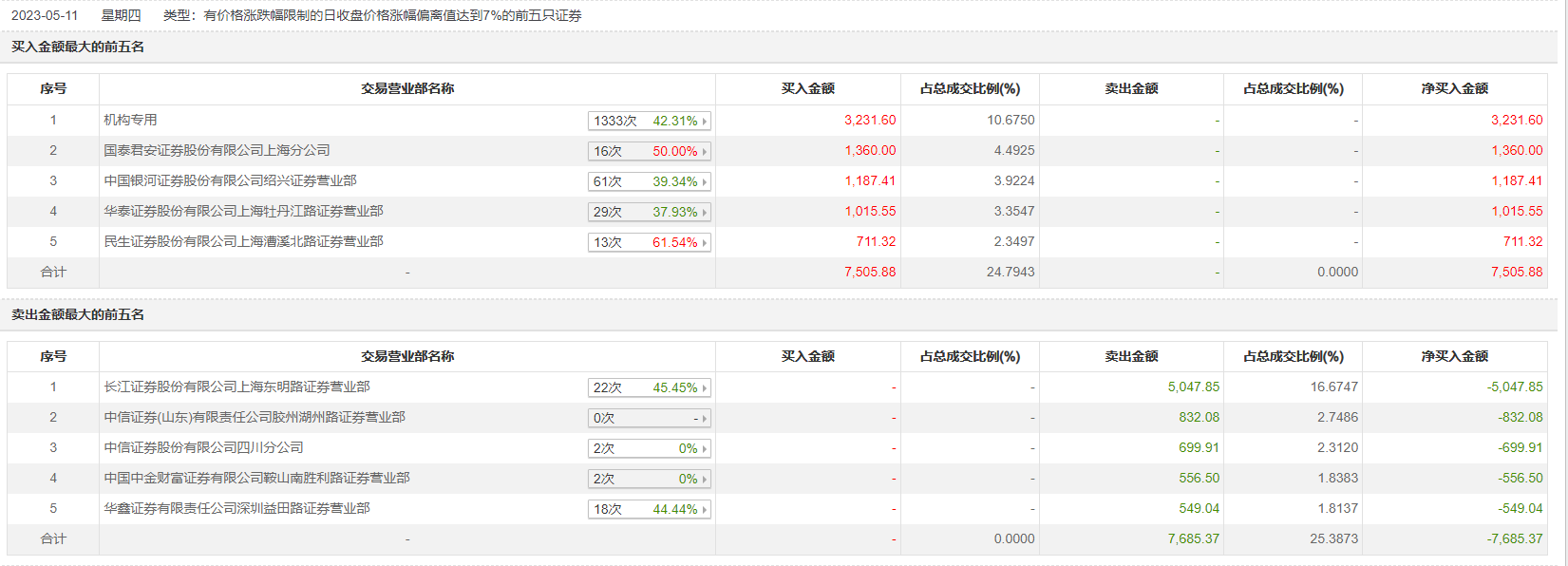Open 长江证券上海东明路证券营业部 link
This screenshot has height=566, width=1568.
point(236,387)
